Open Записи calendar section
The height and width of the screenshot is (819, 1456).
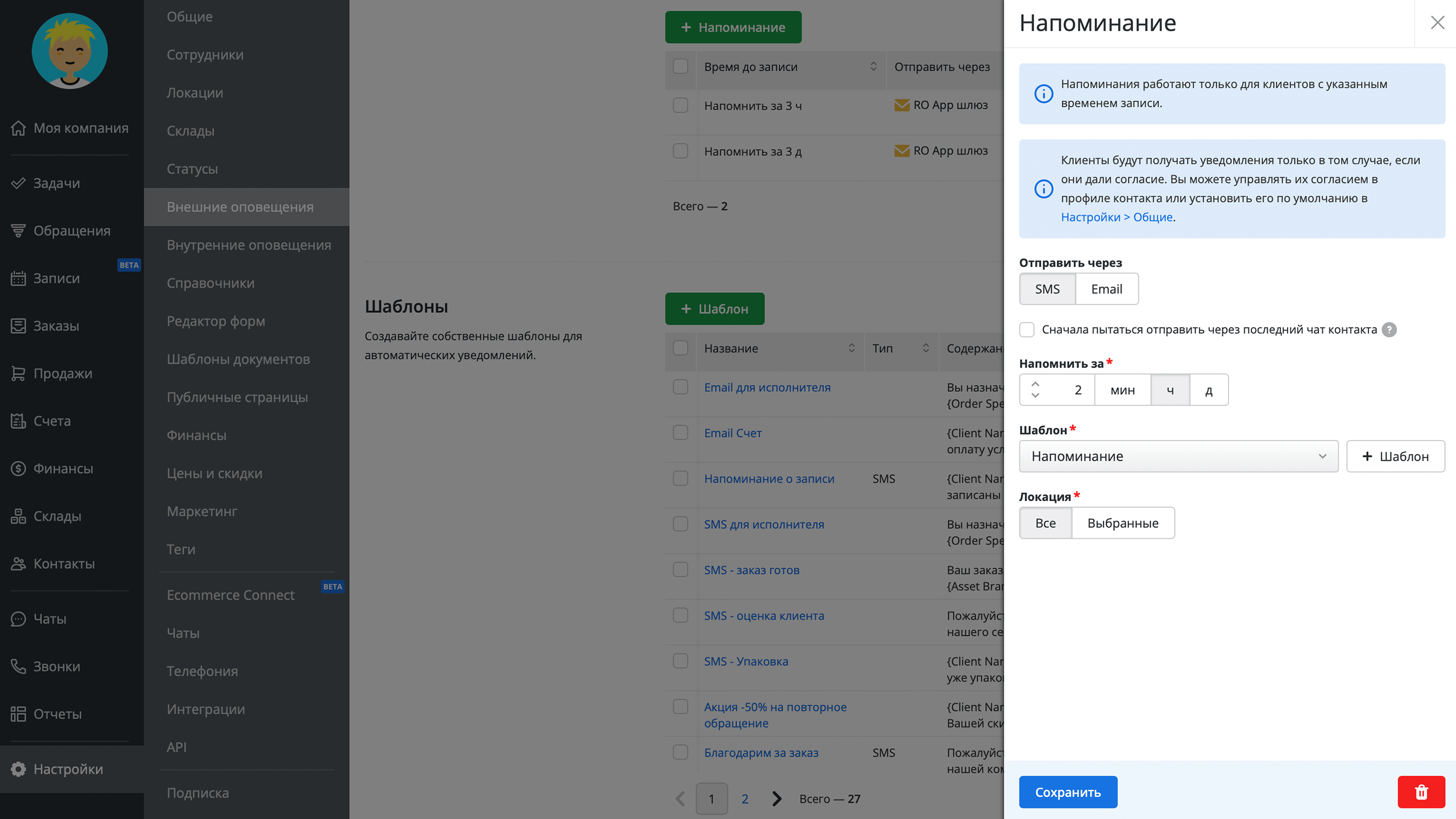[56, 278]
